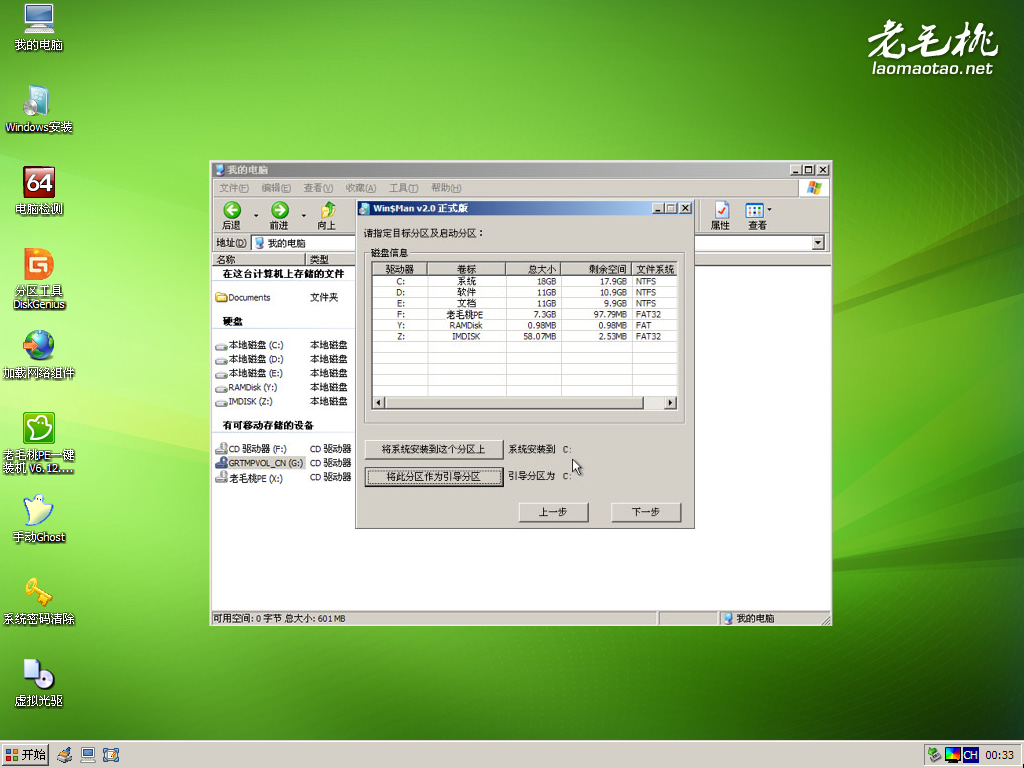Select the Documents folder in 我的电脑 window
The height and width of the screenshot is (768, 1024).
click(243, 297)
